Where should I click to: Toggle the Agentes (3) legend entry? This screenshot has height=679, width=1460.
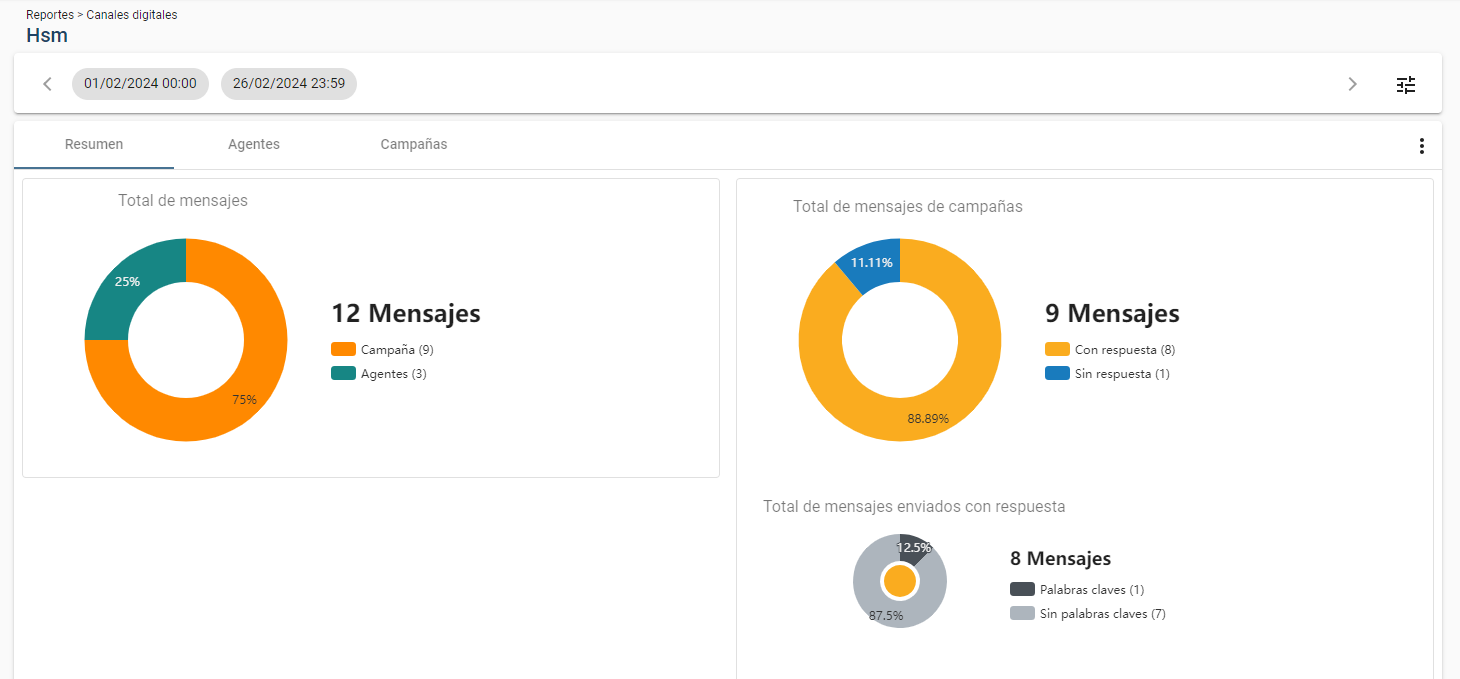point(379,374)
